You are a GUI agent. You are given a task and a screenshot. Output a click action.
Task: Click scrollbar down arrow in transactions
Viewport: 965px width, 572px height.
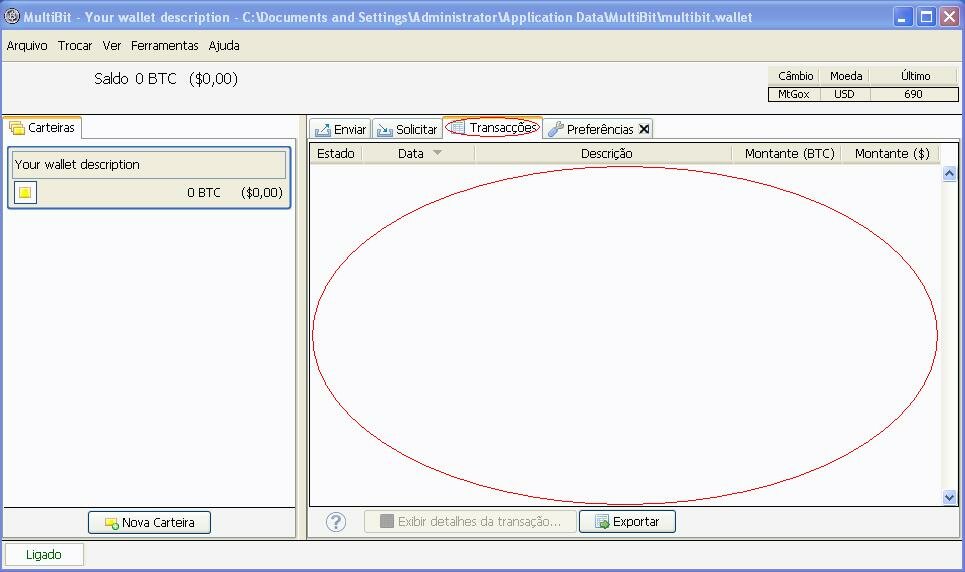click(x=949, y=497)
